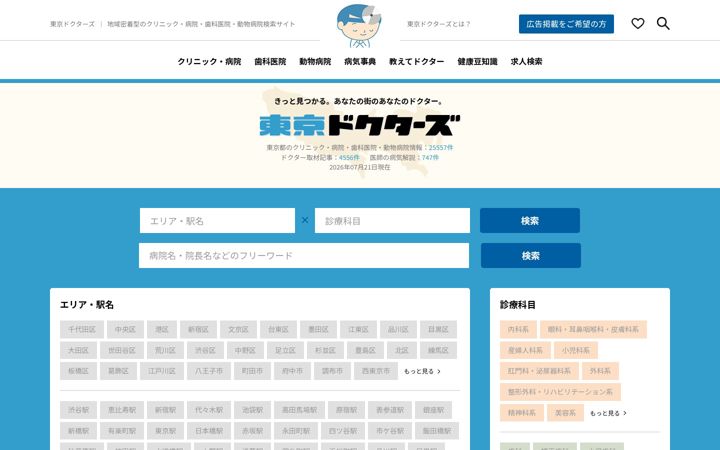Image resolution: width=720 pixels, height=450 pixels.
Task: Open the 4556件 doctor interview link
Action: pos(349,158)
